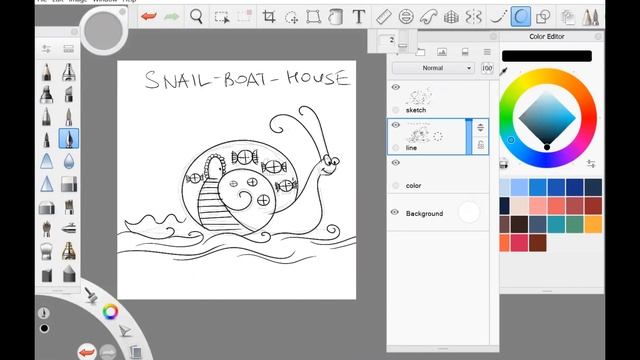Click the black current color bar
The image size is (640, 360).
point(547,56)
